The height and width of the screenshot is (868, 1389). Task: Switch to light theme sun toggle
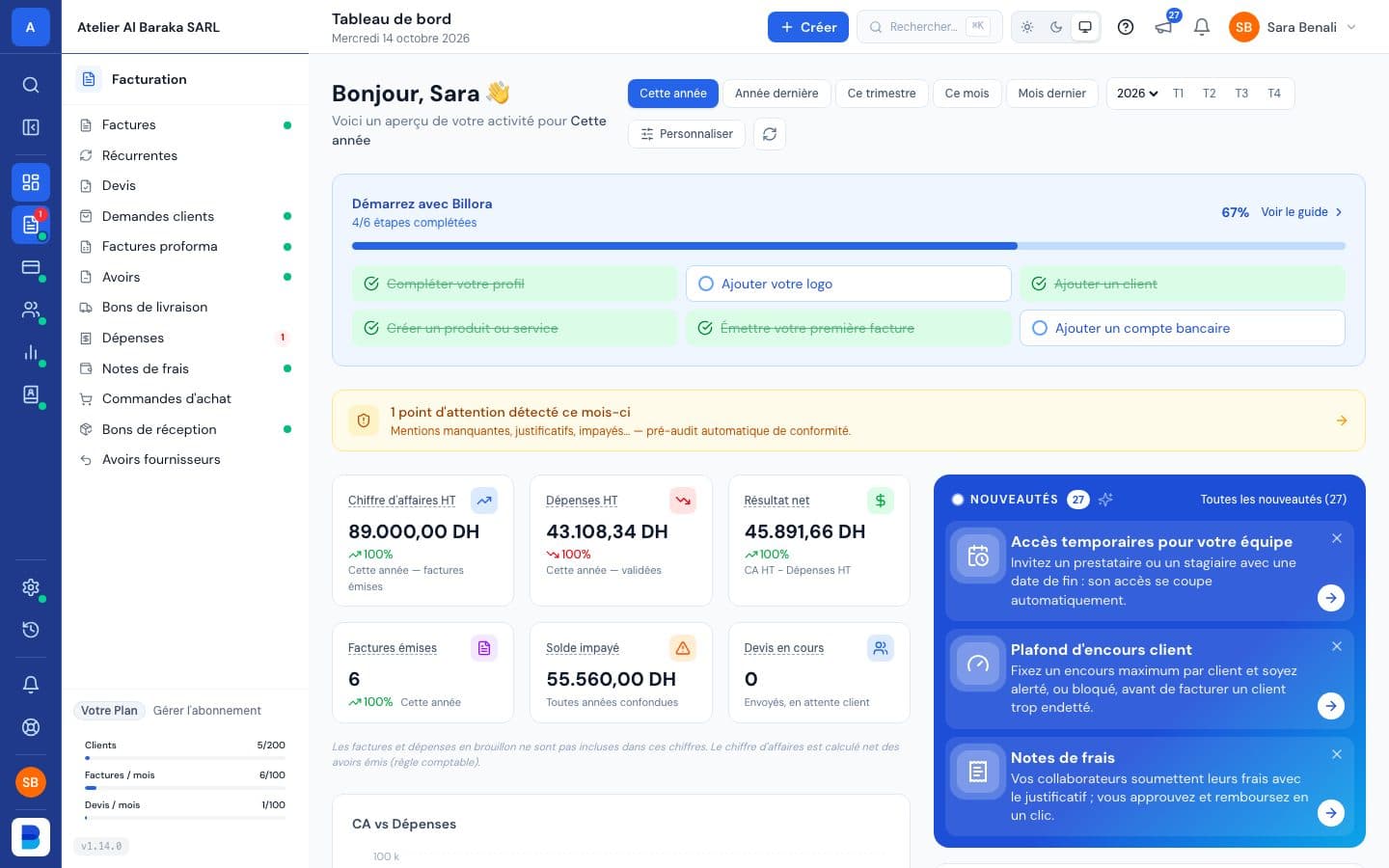coord(1027,27)
